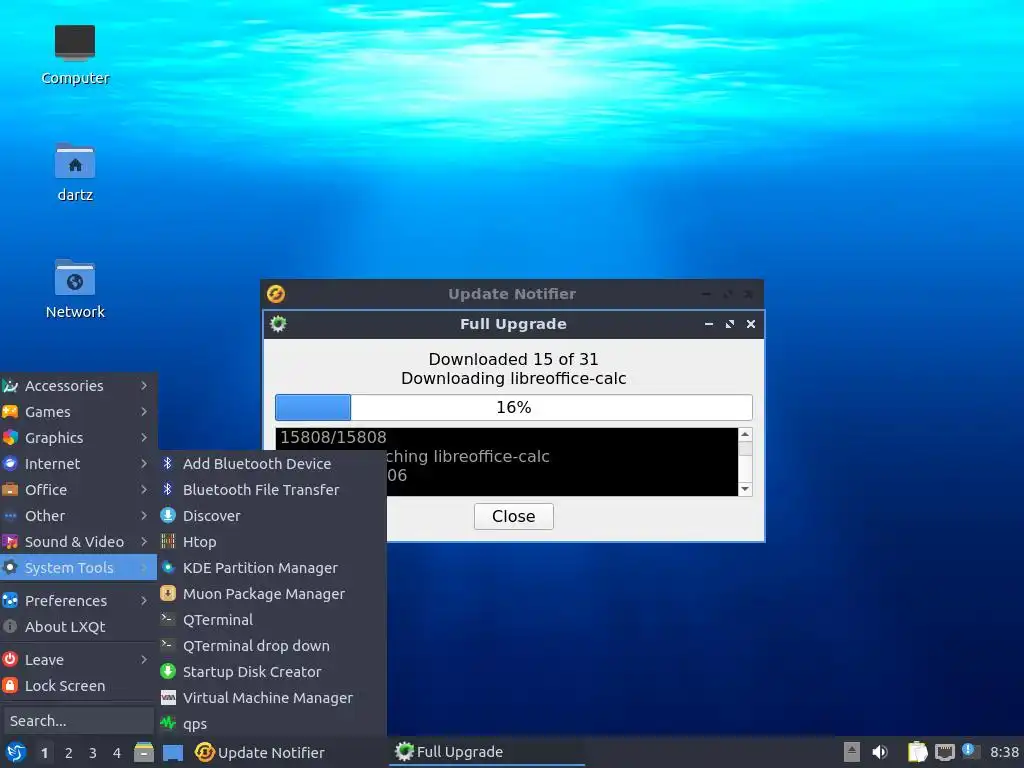This screenshot has width=1024, height=768.
Task: Expand the Graphics submenu arrow
Action: click(144, 438)
